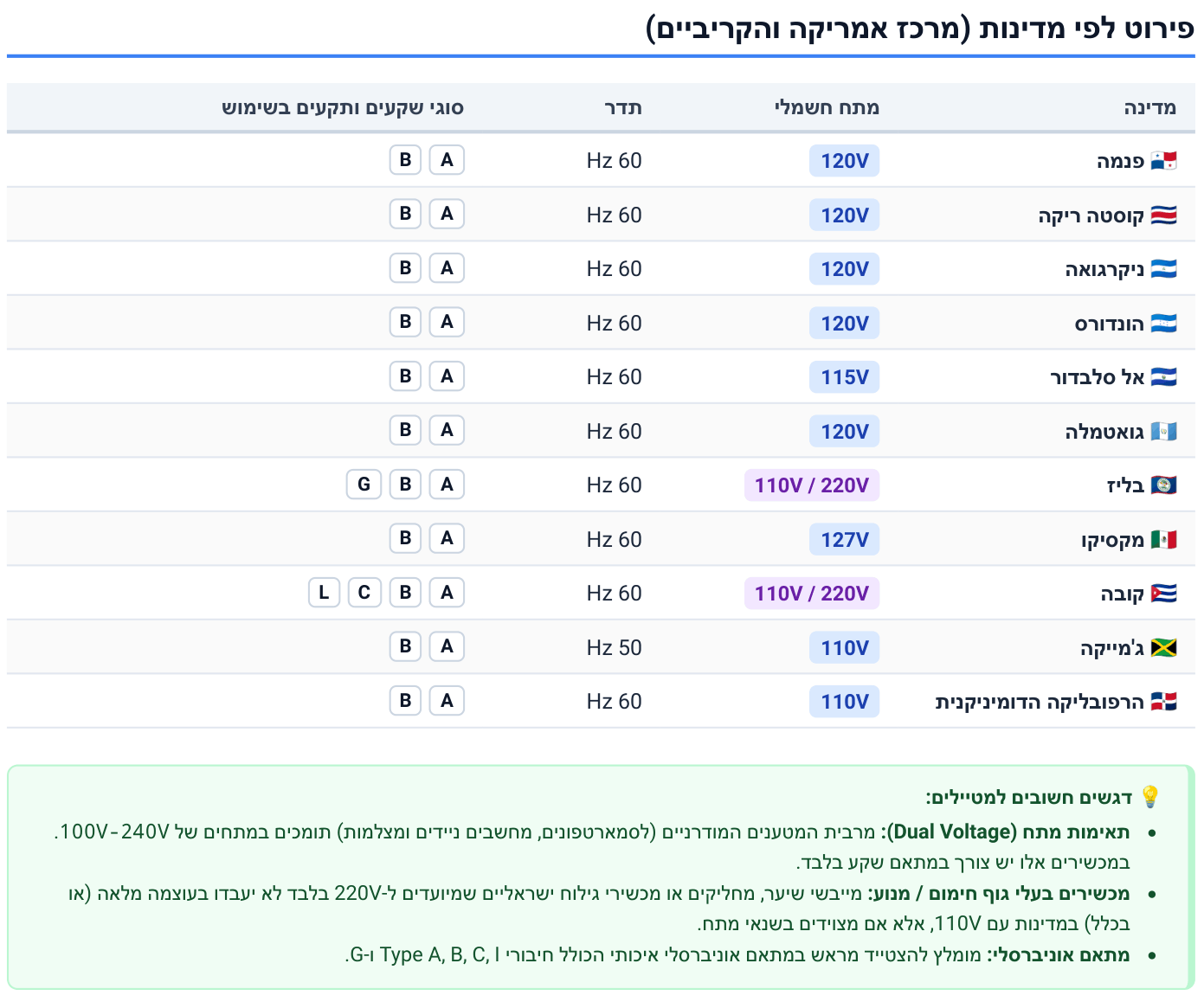Click the A plug badge in Panama row
Viewport: 1204px width, 1002px height.
click(447, 160)
